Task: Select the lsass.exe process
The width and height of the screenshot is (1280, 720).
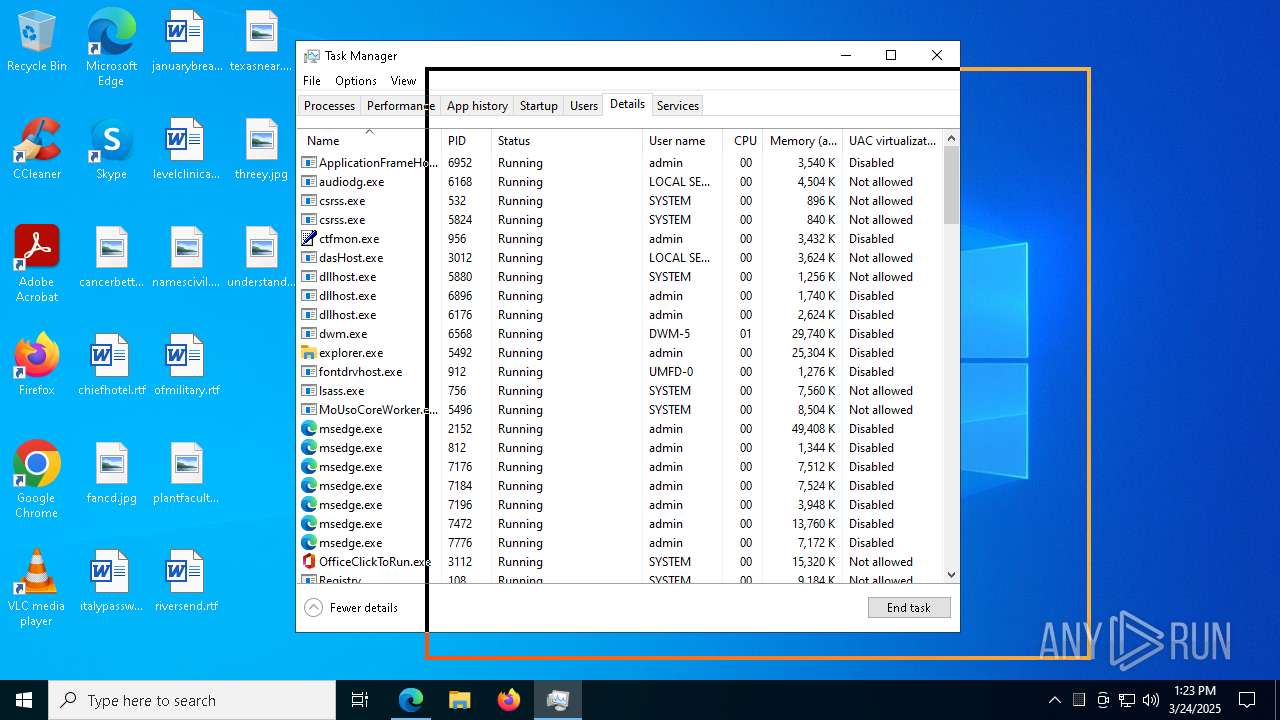Action: (x=620, y=391)
